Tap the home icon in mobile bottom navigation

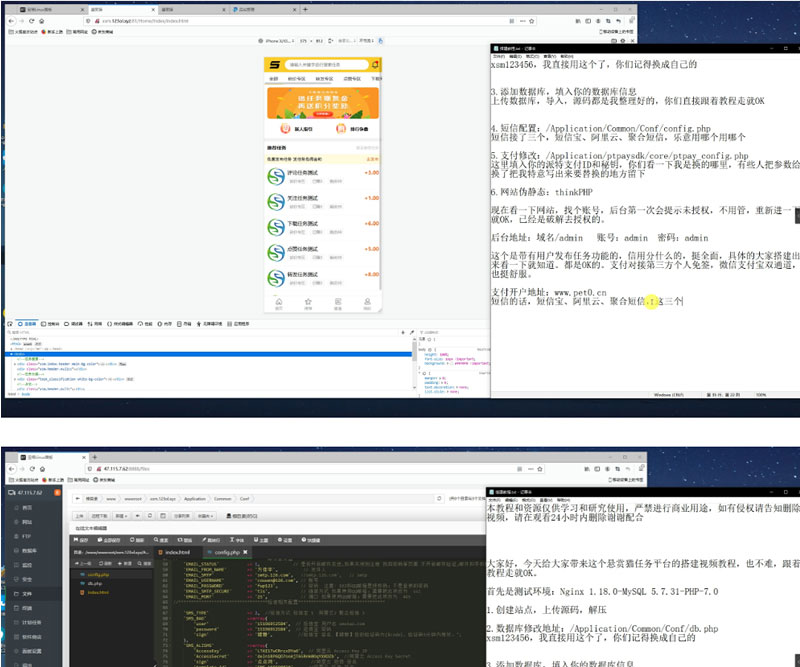279,303
